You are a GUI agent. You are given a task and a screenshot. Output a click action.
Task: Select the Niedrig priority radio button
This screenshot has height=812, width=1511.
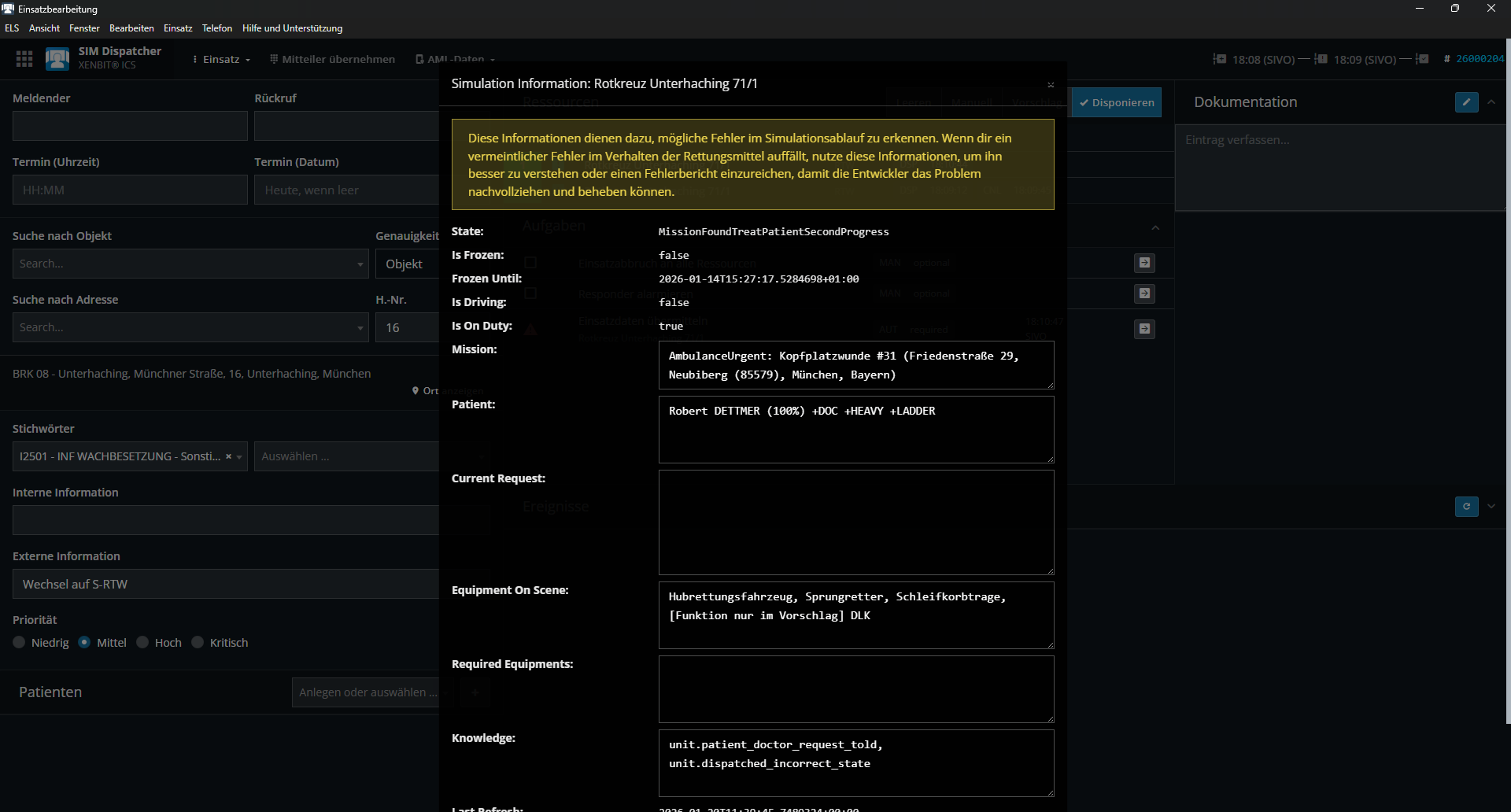20,643
